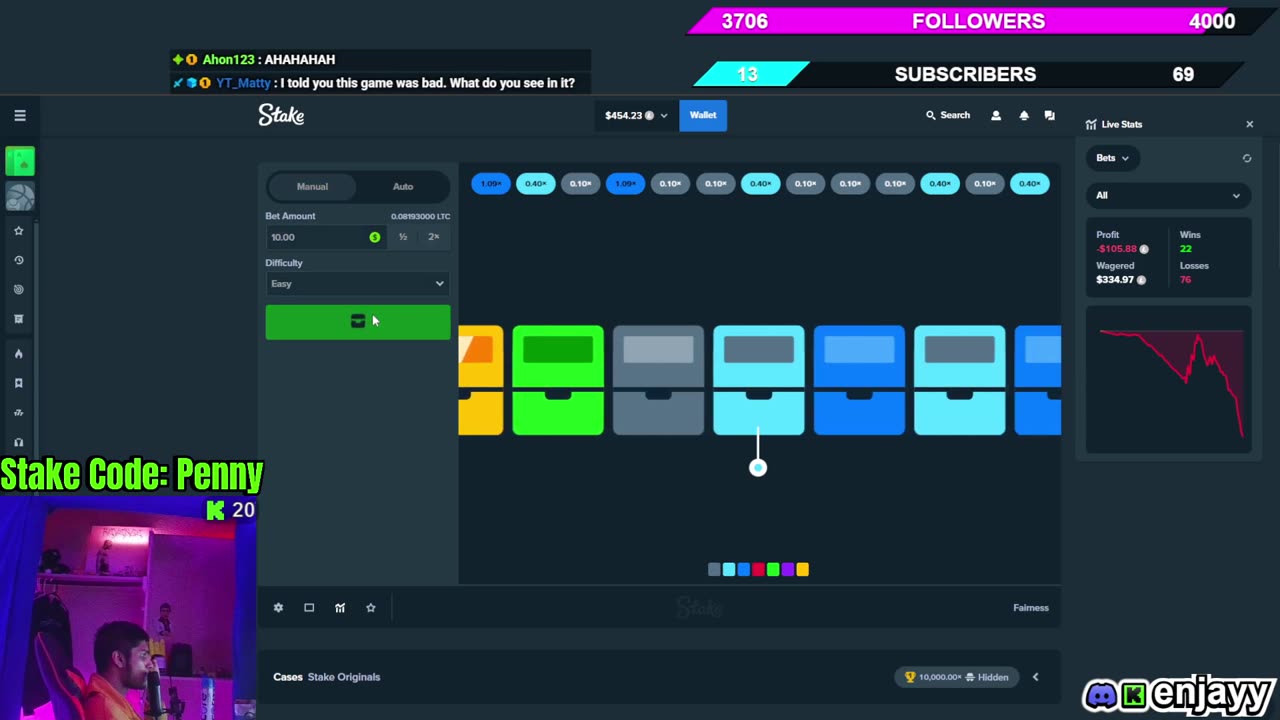Click the dollar currency icon in bet field

[x=375, y=237]
